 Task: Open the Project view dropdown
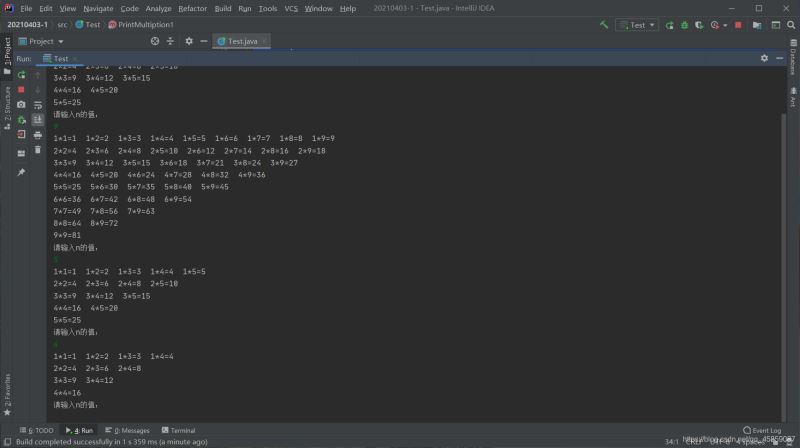pos(41,41)
